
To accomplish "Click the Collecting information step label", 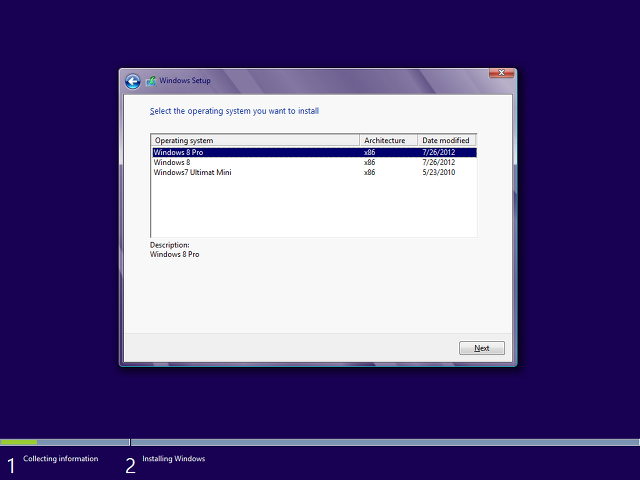I will (x=60, y=458).
